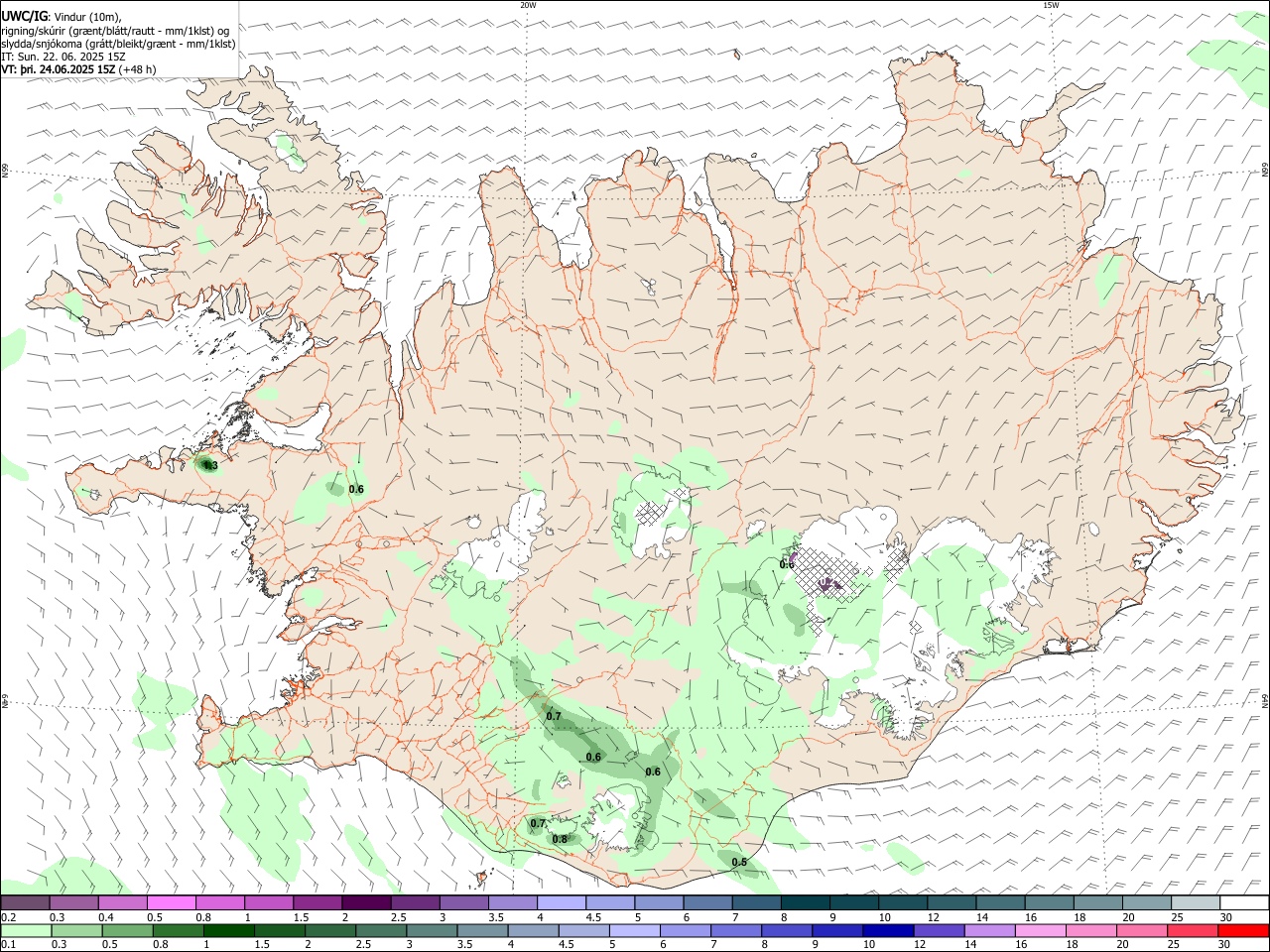
Task: Pick the darkest purple 2 swatch in snow legend
Action: [366, 903]
